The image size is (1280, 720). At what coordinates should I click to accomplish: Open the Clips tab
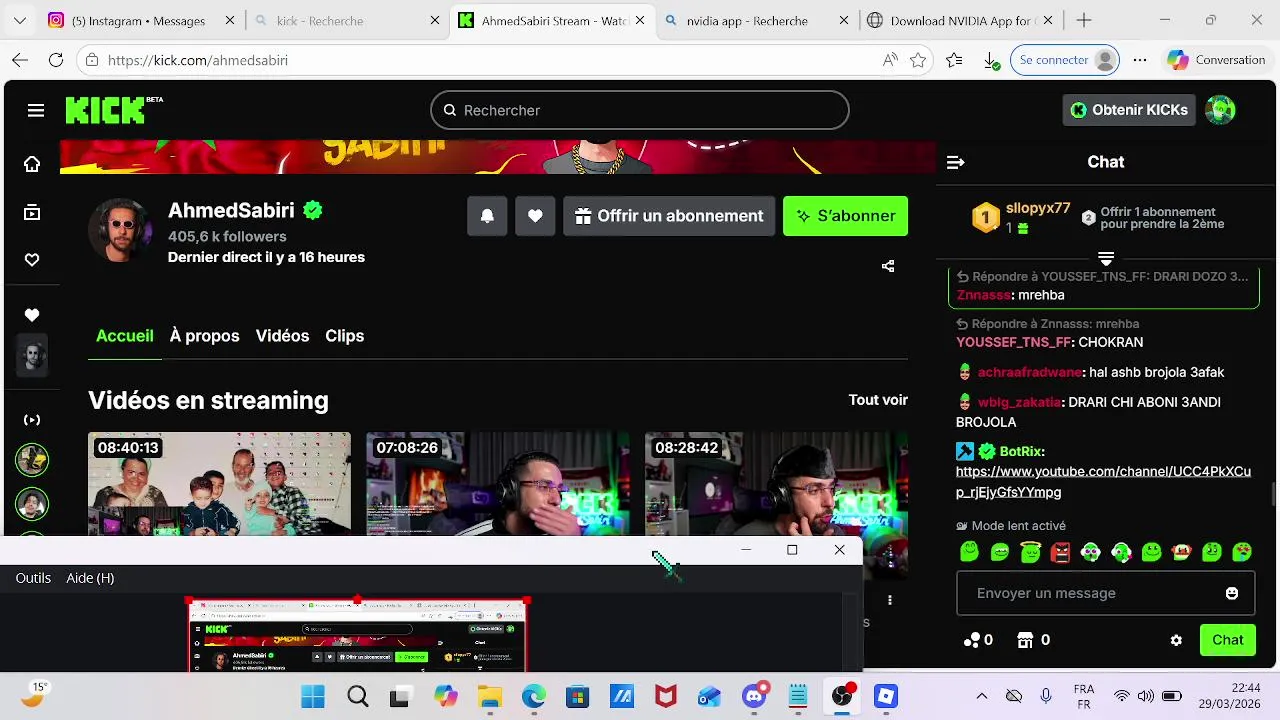pos(344,336)
